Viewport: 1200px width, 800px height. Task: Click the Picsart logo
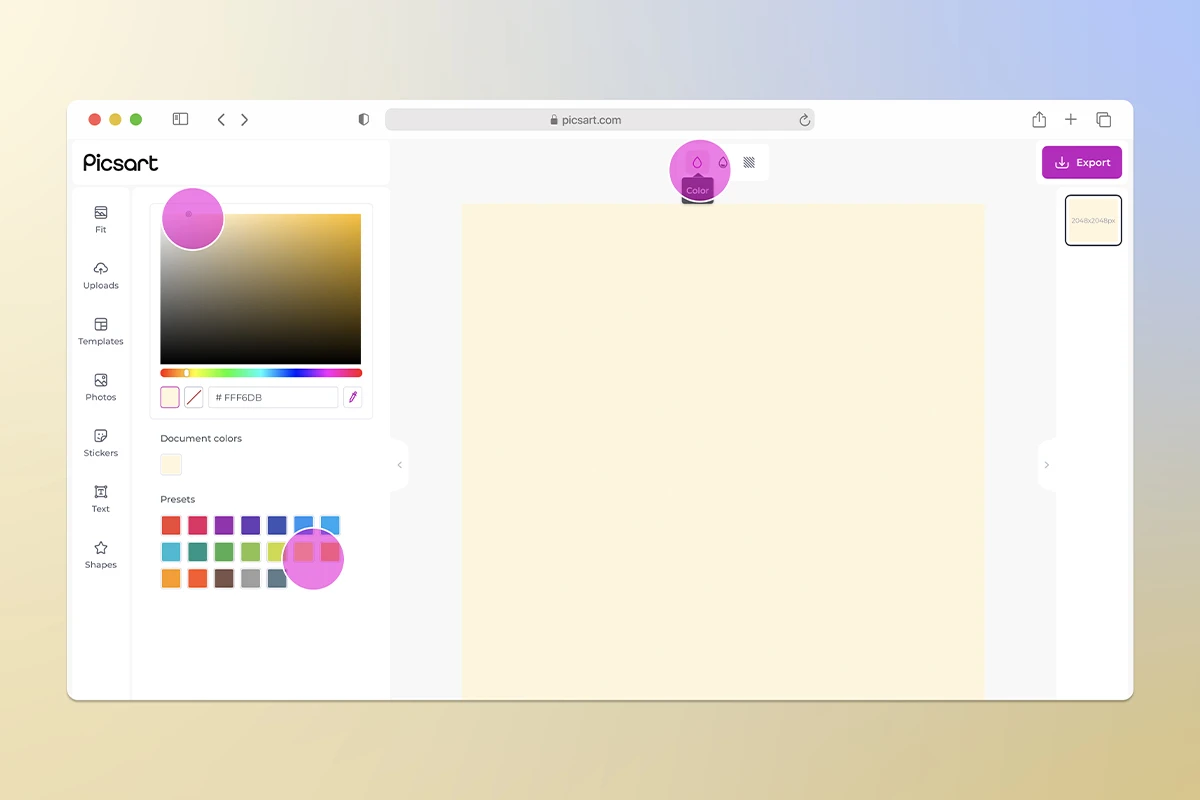120,162
